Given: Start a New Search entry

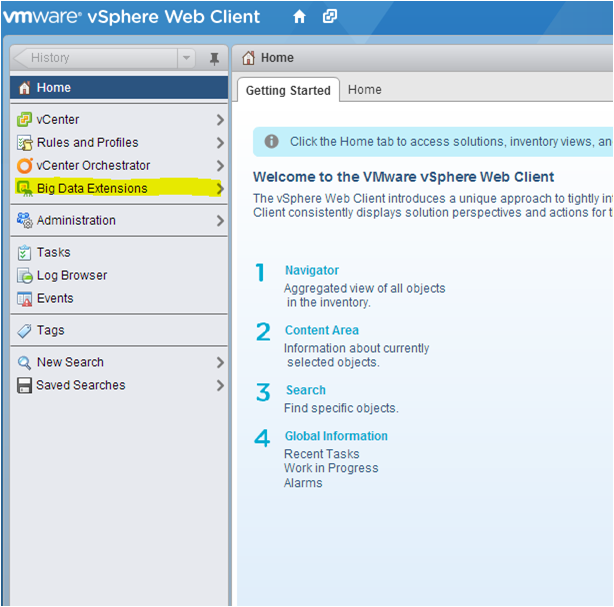Looking at the screenshot, I should (x=119, y=362).
